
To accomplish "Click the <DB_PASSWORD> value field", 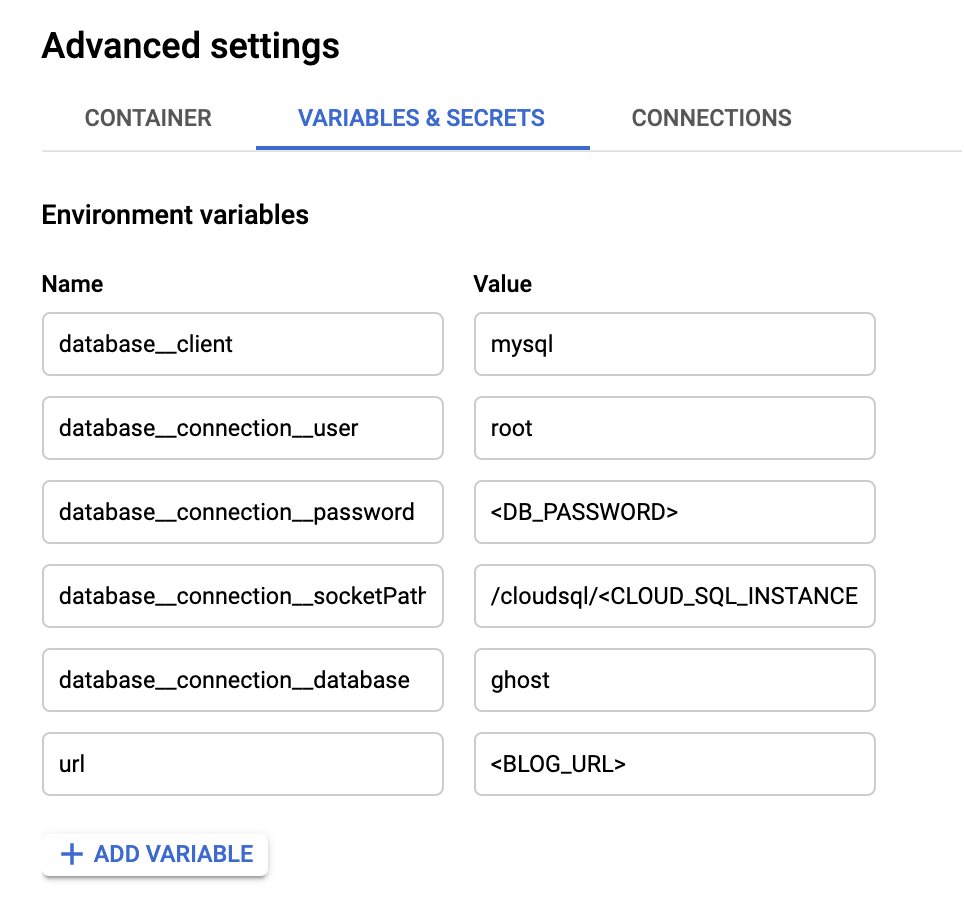I will [x=674, y=512].
